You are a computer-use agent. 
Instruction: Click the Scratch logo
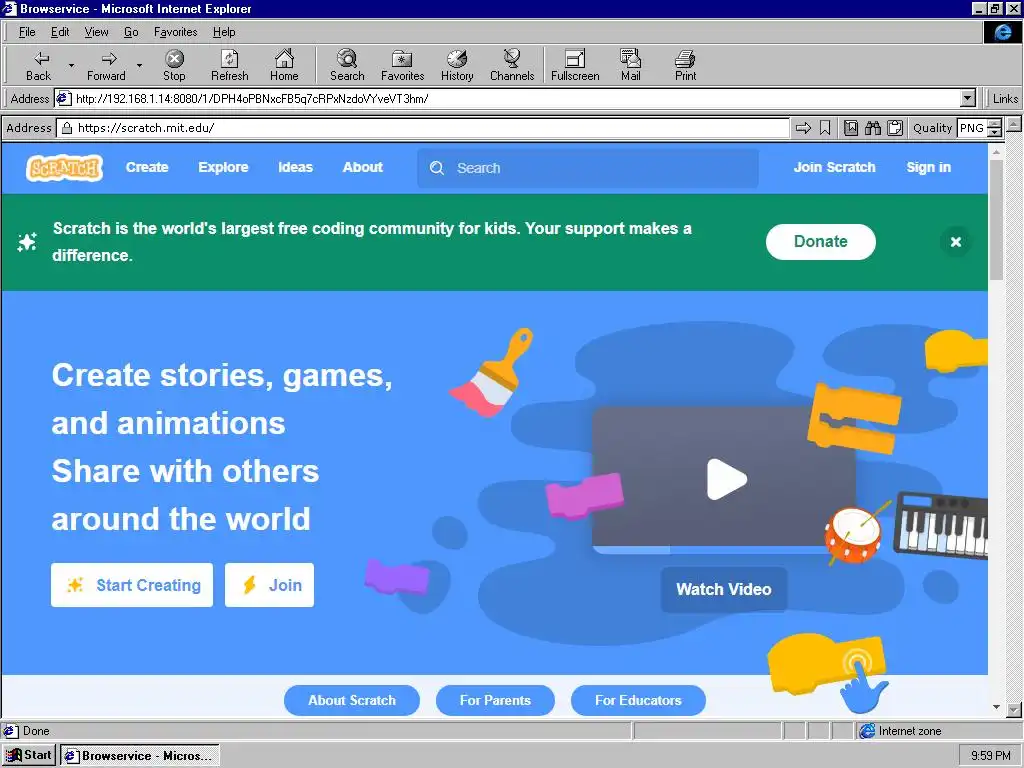64,168
